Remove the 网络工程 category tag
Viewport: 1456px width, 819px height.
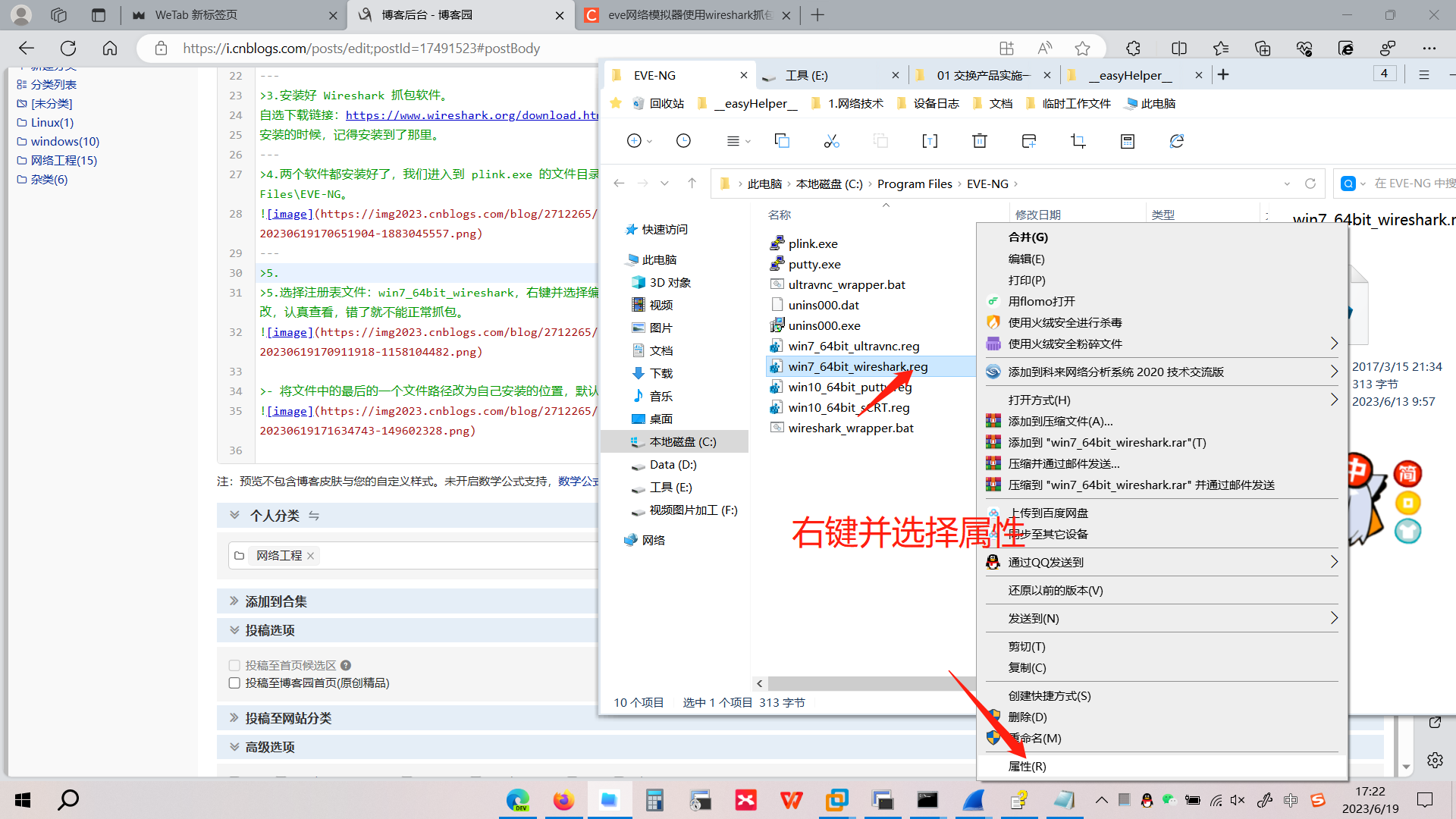coord(310,556)
